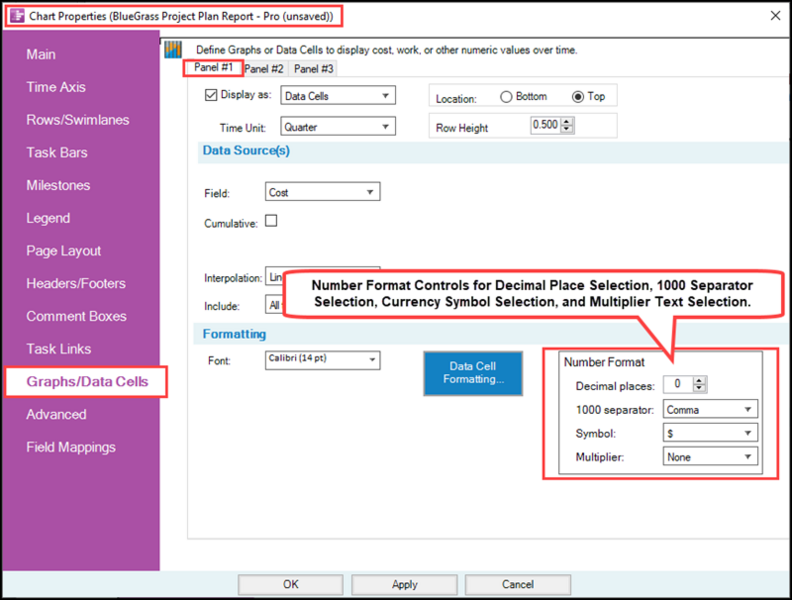Close the Chart Properties dialog
Image resolution: width=792 pixels, height=600 pixels.
coord(775,16)
